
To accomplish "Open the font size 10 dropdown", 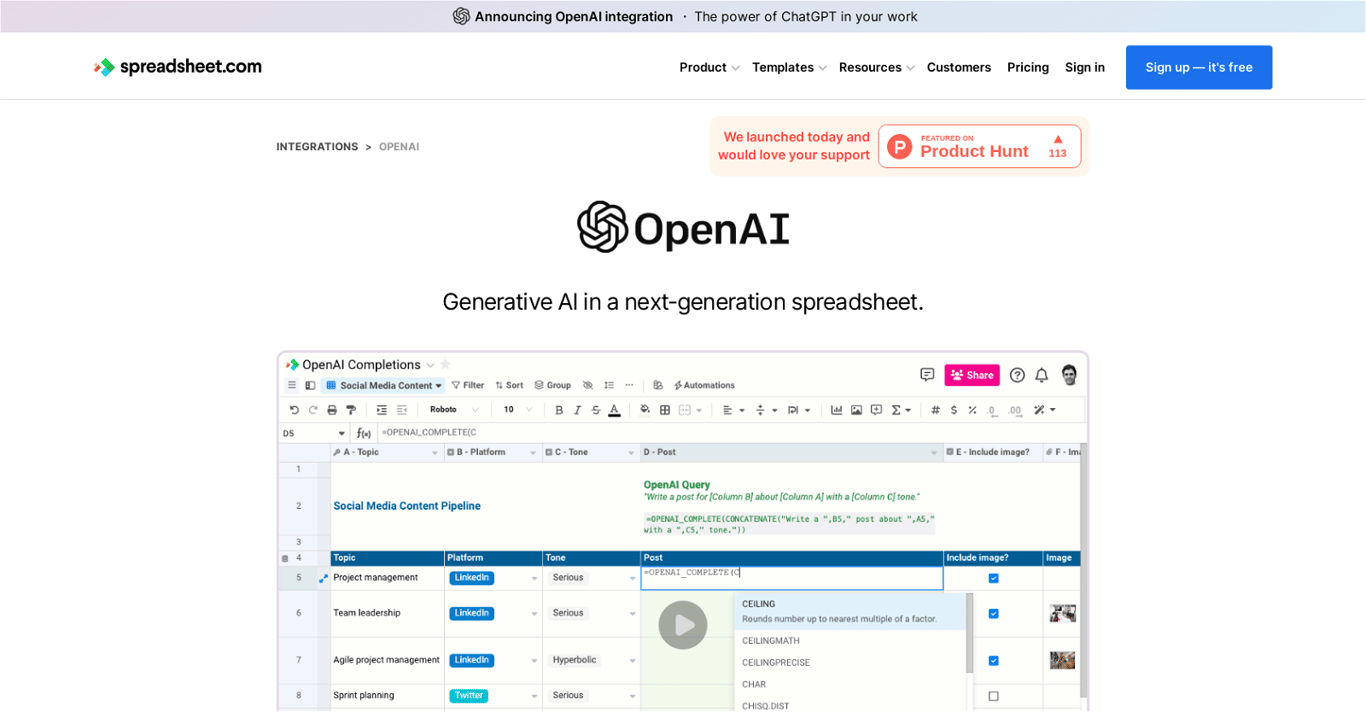I will pyautogui.click(x=520, y=410).
